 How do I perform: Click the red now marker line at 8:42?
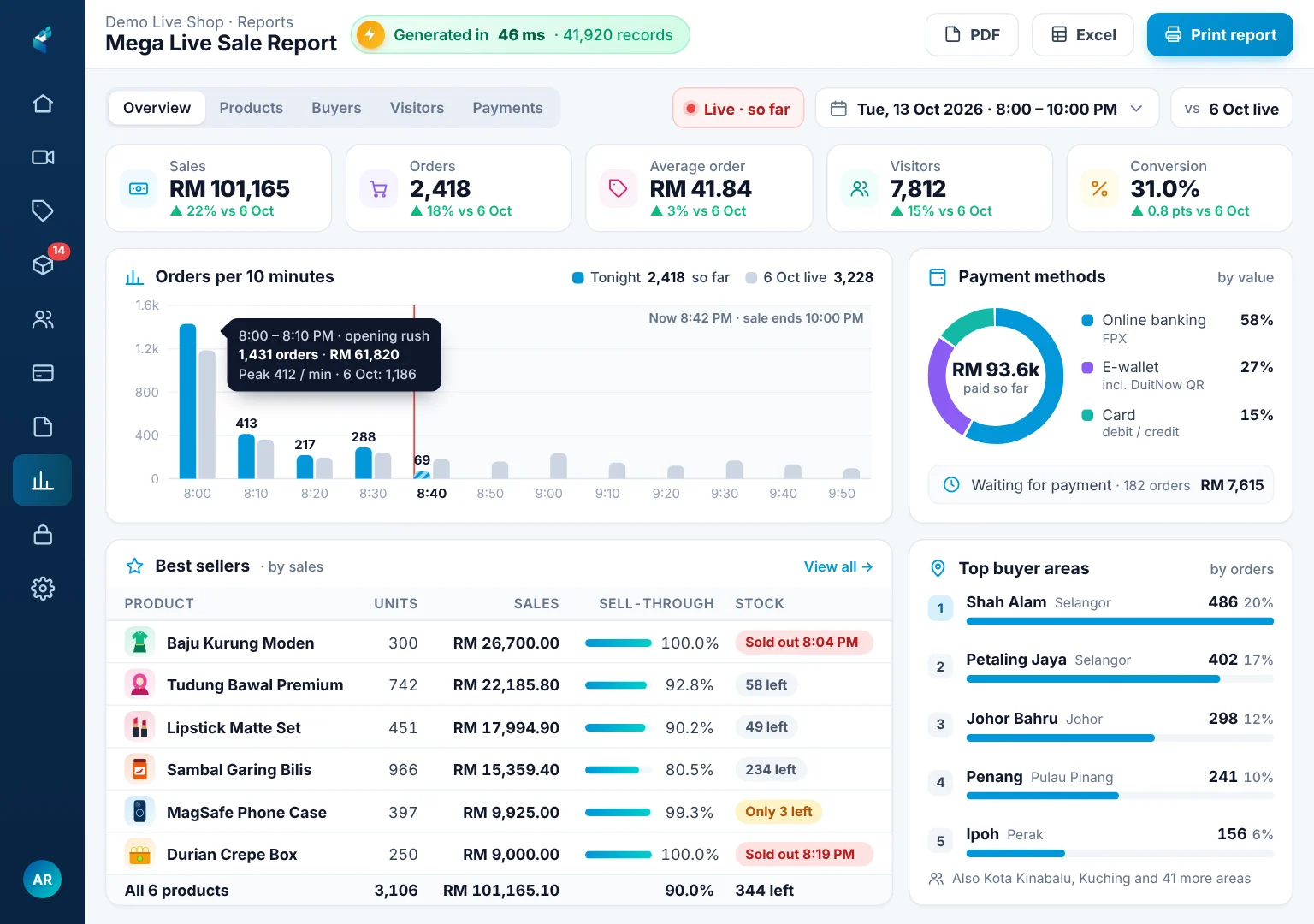click(x=414, y=392)
